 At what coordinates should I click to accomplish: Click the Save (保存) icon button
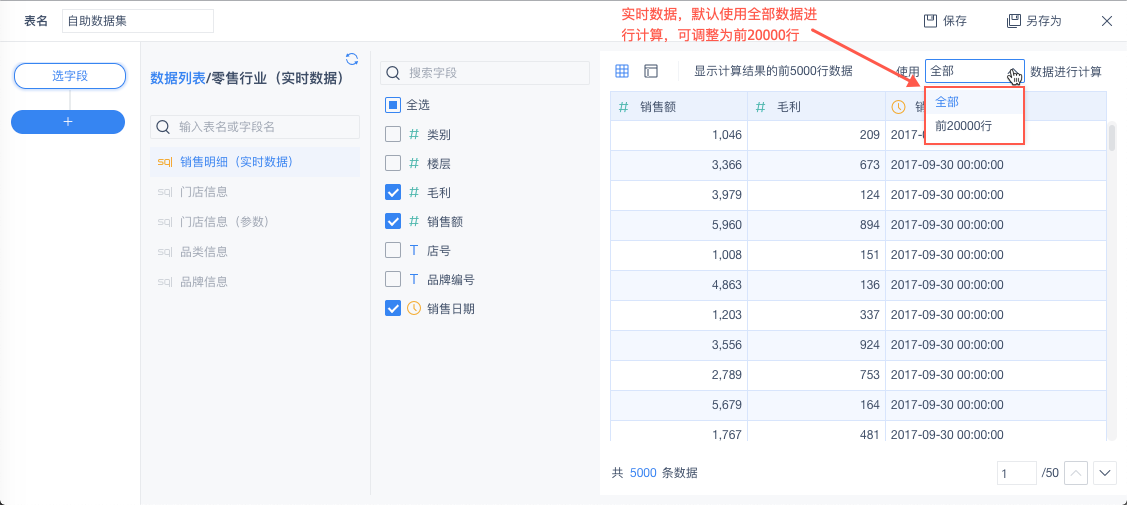[930, 20]
